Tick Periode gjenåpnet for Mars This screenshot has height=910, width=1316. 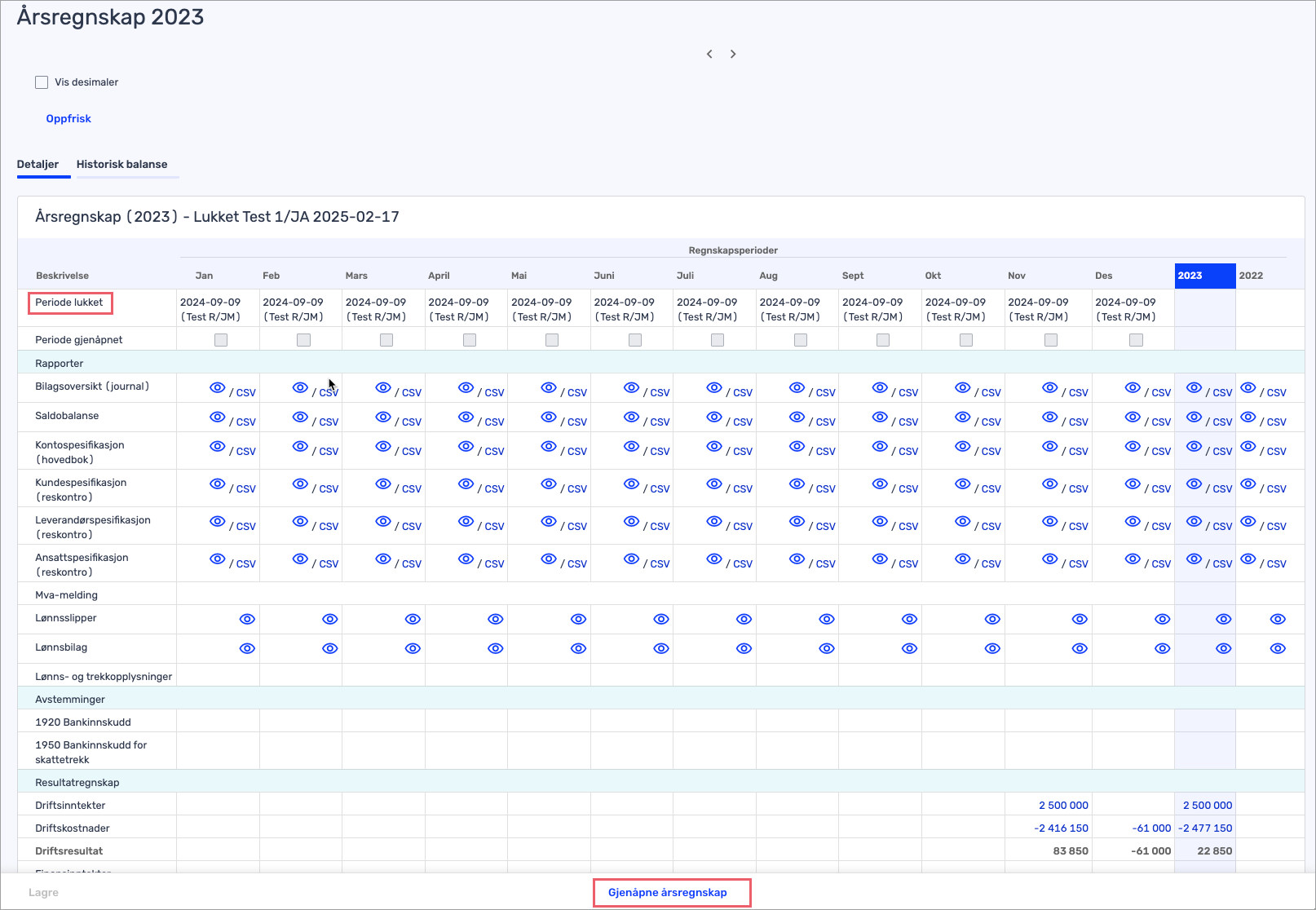click(x=386, y=340)
